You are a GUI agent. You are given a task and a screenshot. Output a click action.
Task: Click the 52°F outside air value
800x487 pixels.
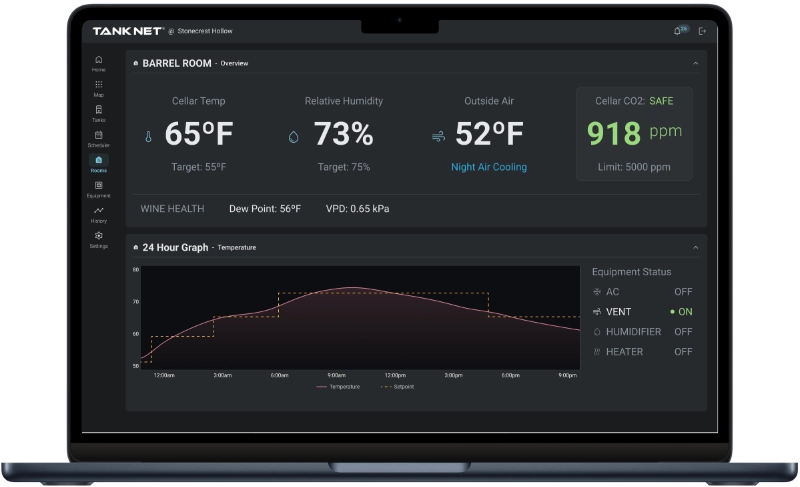tap(489, 134)
